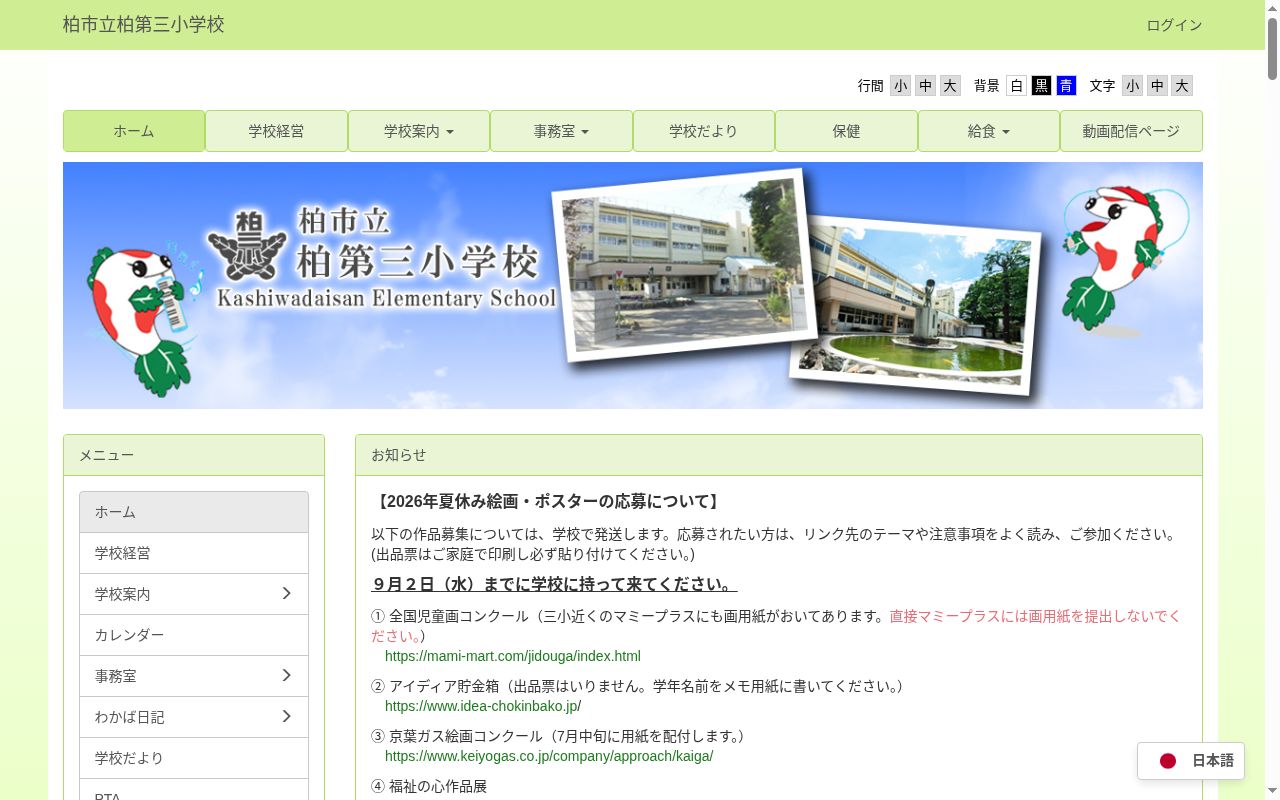This screenshot has height=800, width=1280.
Task: Expand the 事務室 dropdown in navigation bar
Action: [x=561, y=131]
